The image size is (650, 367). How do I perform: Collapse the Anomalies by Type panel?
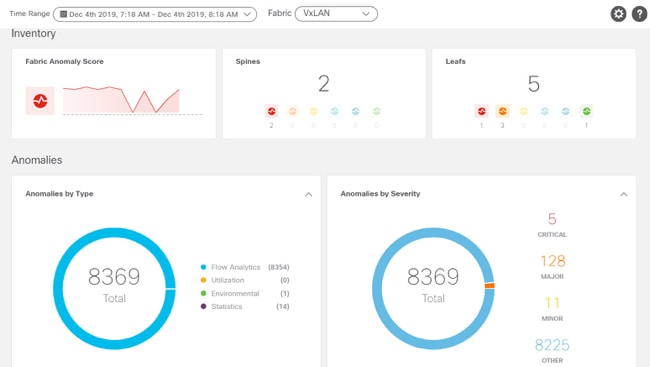coord(308,194)
